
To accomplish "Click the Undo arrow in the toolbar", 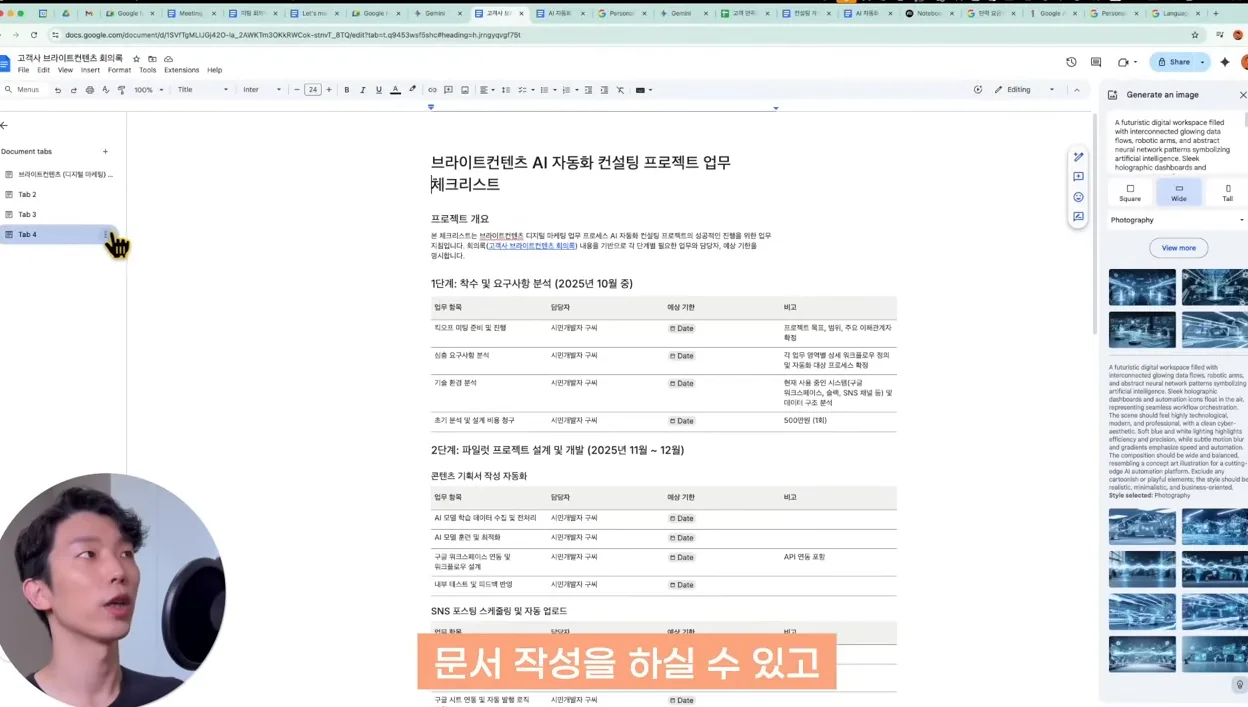I will (57, 90).
